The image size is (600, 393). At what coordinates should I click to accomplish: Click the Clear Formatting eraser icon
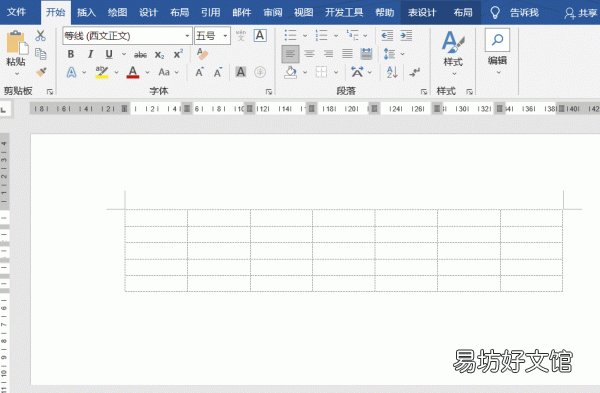click(x=202, y=54)
